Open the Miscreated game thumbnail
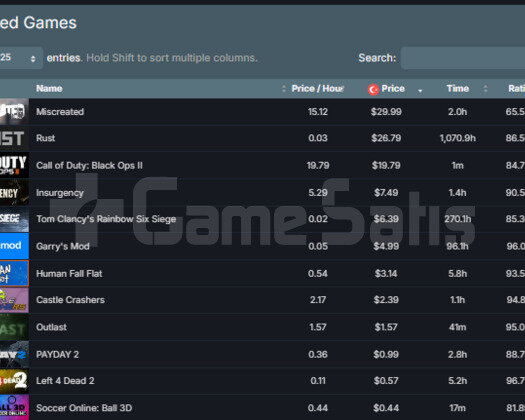 coord(14,112)
